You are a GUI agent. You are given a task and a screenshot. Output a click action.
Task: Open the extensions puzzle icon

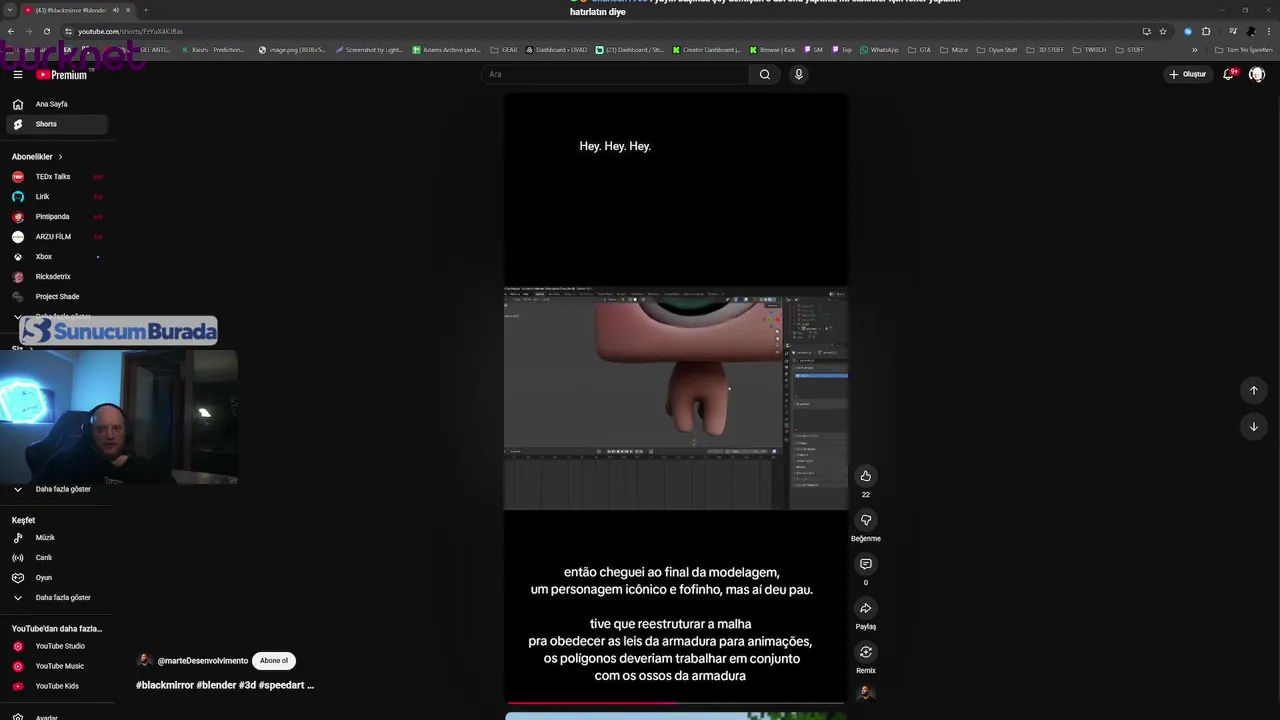coord(1206,31)
